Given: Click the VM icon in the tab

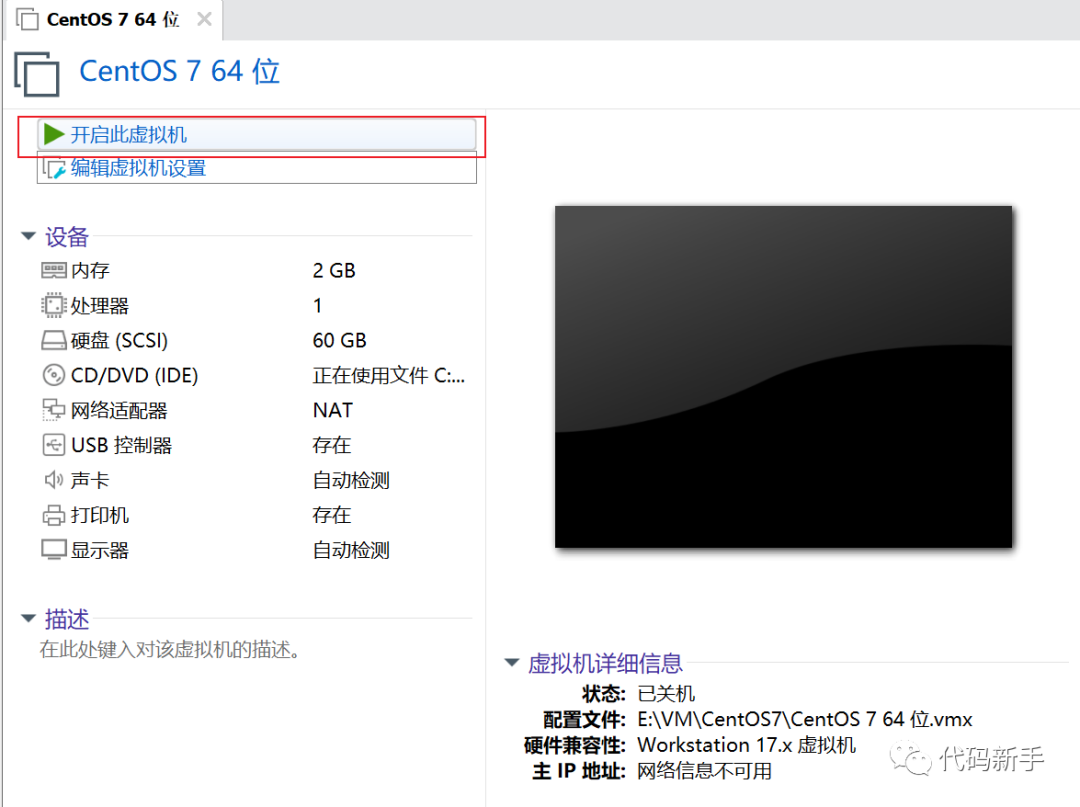Looking at the screenshot, I should click(x=27, y=19).
